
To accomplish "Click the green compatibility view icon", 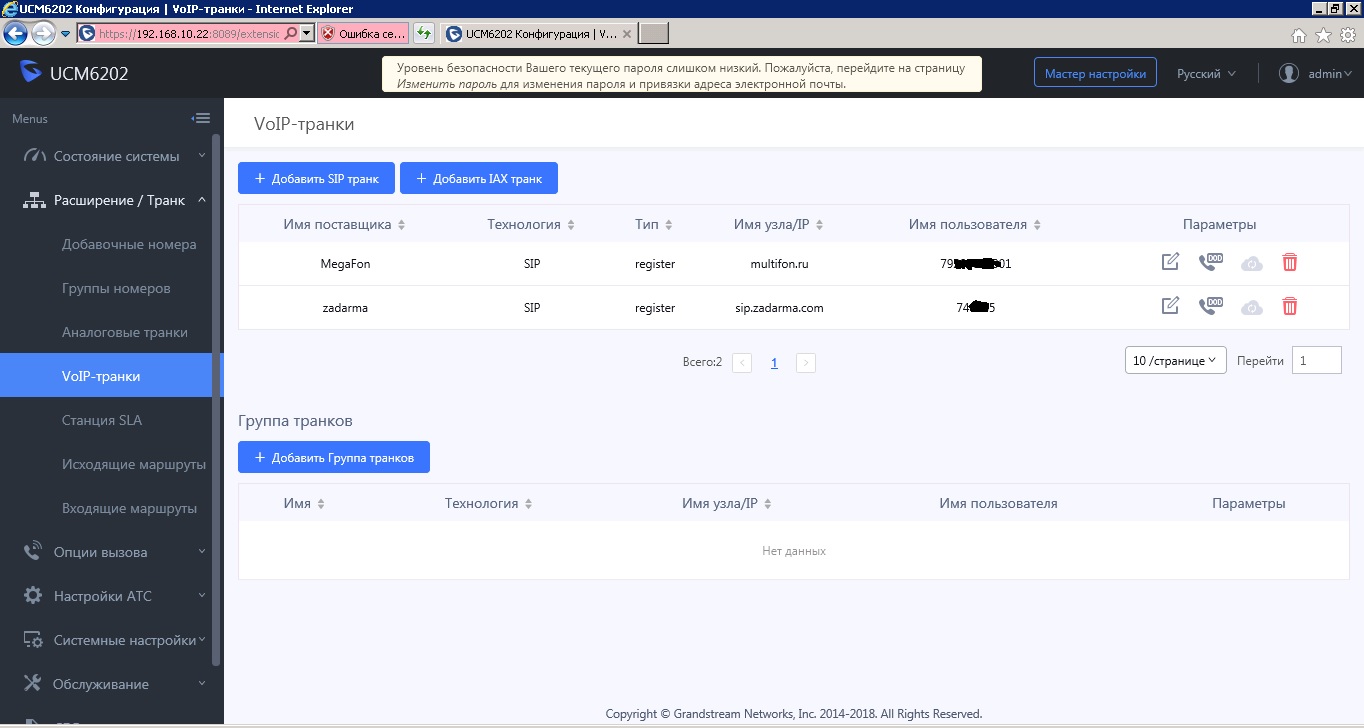I will (x=425, y=33).
